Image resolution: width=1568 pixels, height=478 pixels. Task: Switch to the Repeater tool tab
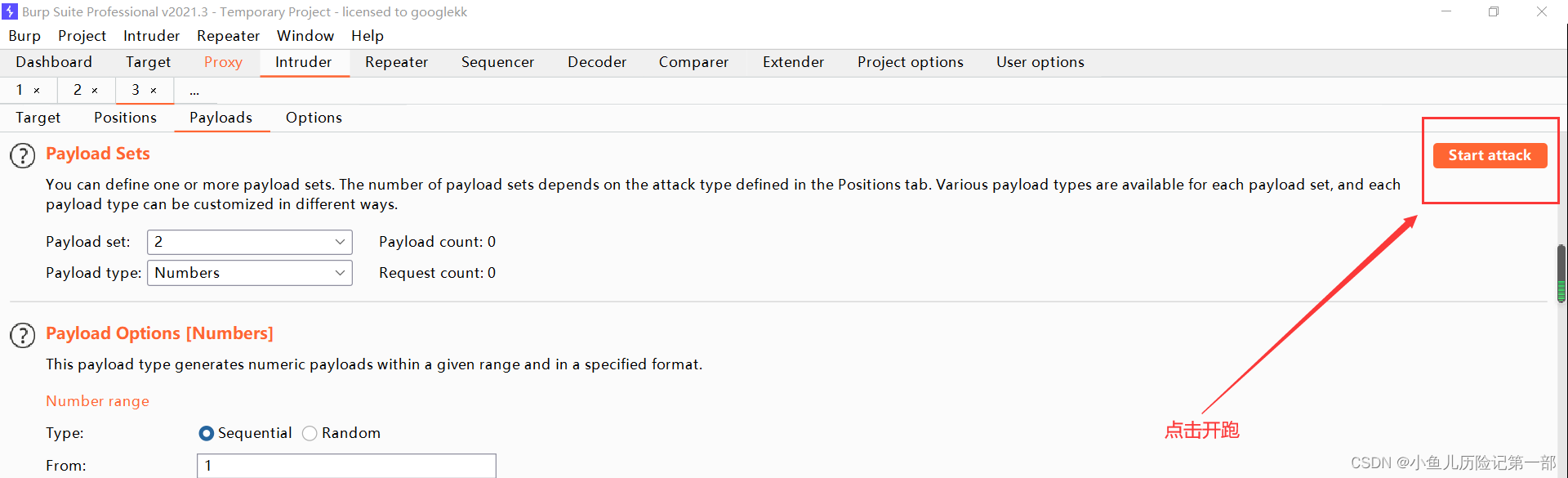(x=396, y=62)
